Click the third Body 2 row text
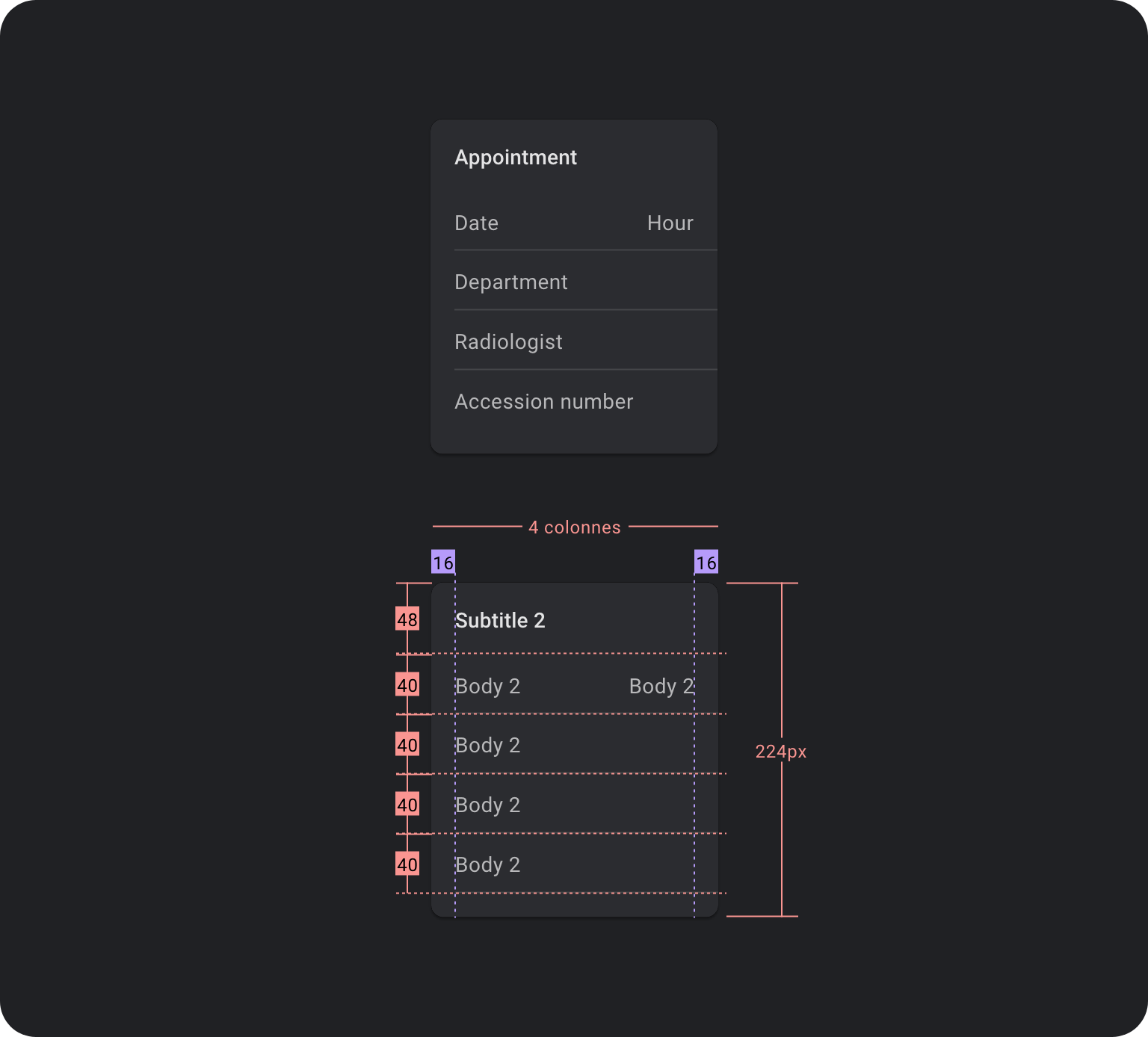 487,805
